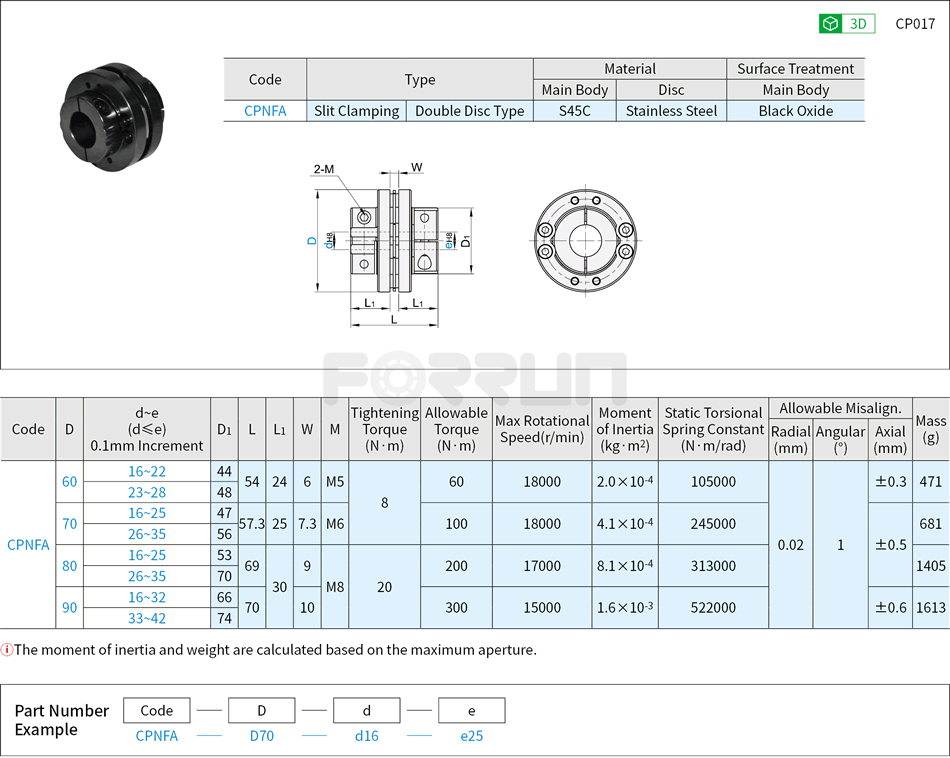
Task: Click the Allowable Misalign. header
Action: [x=840, y=408]
